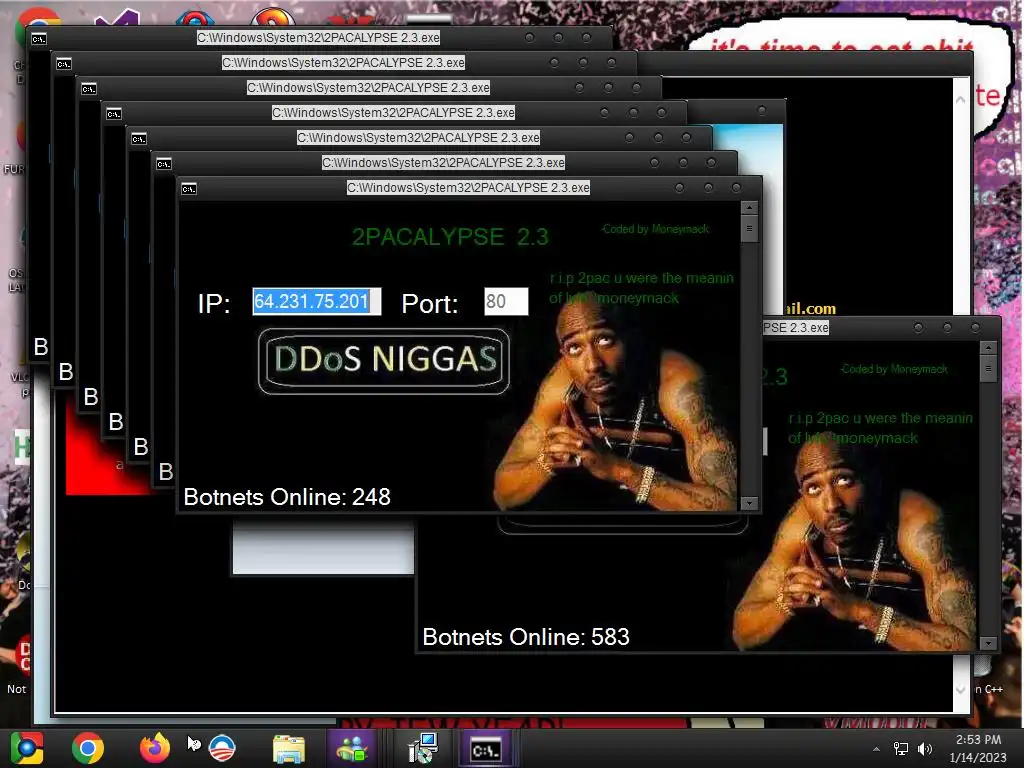Click 'Coded by Moneymack' in right window

tap(894, 369)
